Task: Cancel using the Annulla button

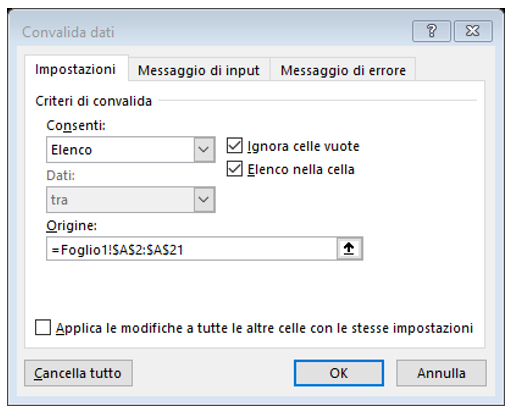Action: (441, 373)
